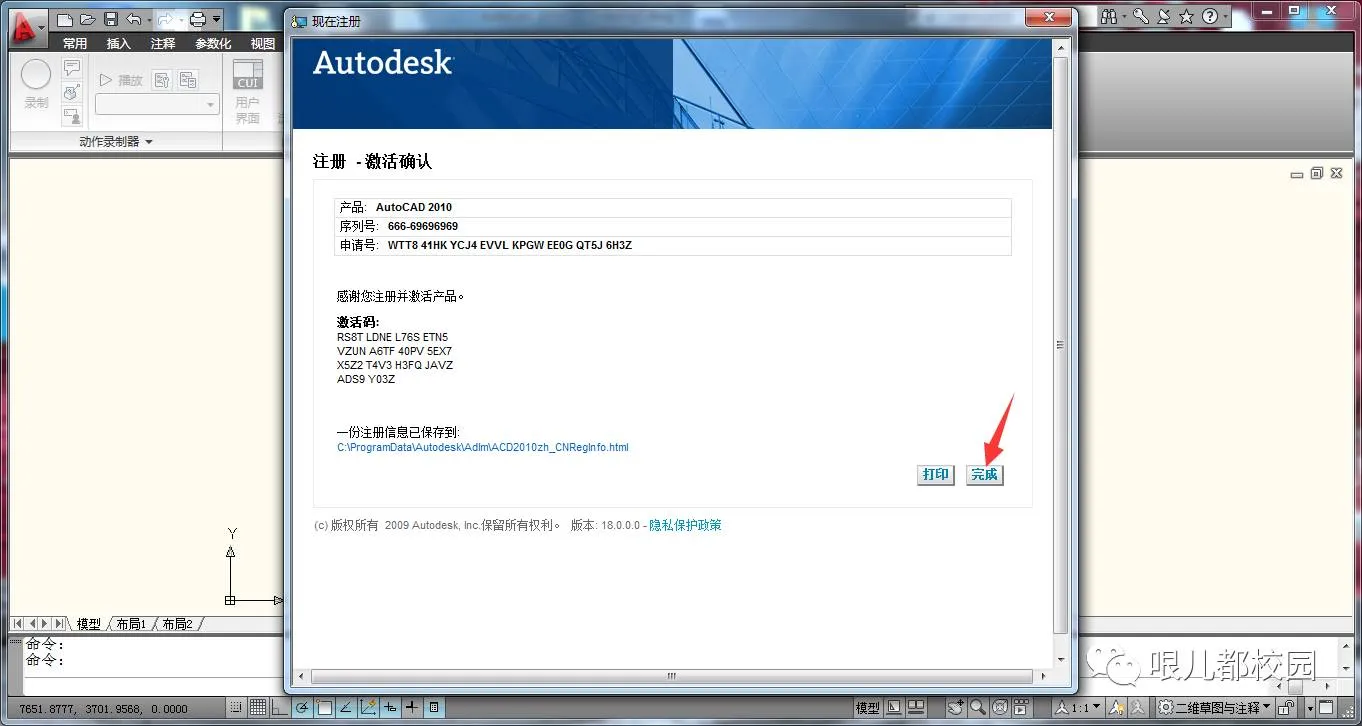Viewport: 1362px width, 726px height.
Task: Toggle Grid Display in the status bar
Action: (257, 708)
